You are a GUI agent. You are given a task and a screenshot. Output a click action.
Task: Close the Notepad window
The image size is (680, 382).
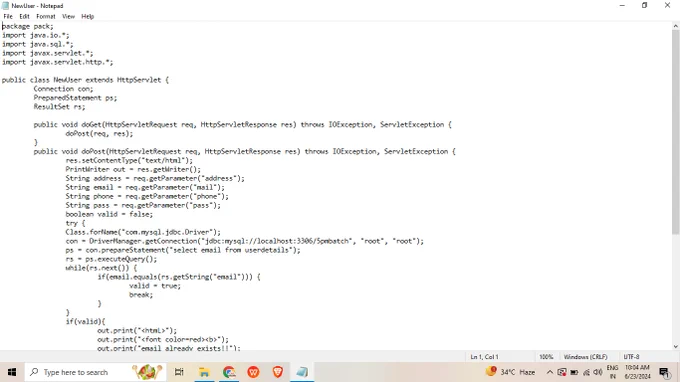pos(667,6)
